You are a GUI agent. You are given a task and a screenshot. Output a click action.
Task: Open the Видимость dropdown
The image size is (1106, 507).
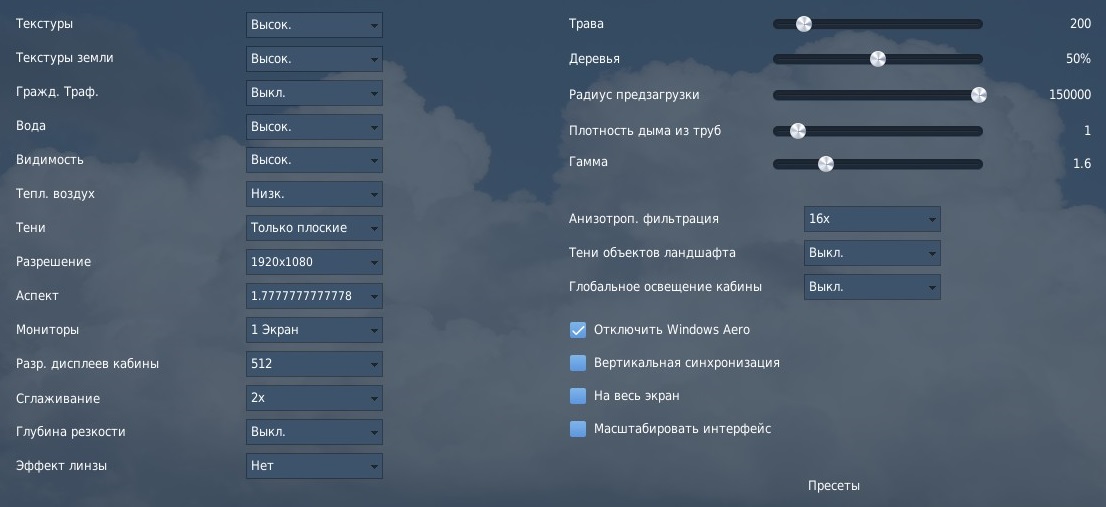pos(314,160)
